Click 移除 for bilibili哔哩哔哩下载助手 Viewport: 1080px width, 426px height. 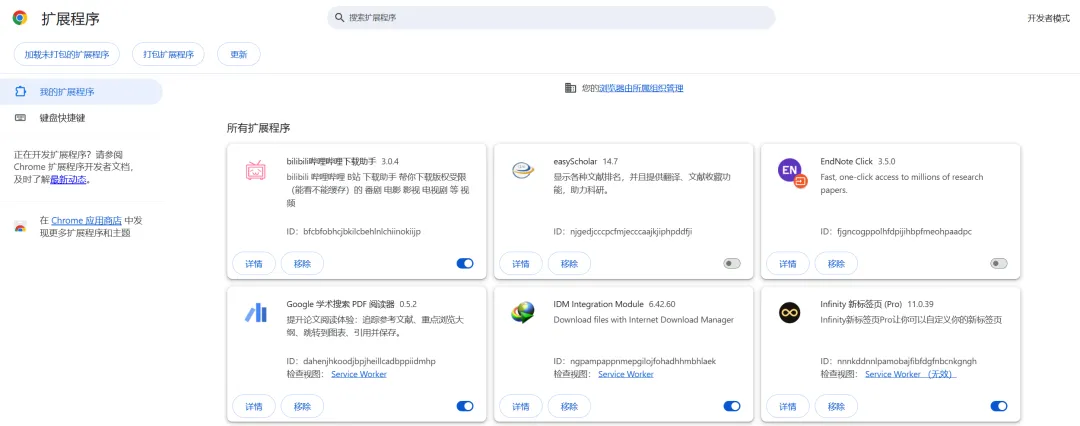click(x=302, y=263)
